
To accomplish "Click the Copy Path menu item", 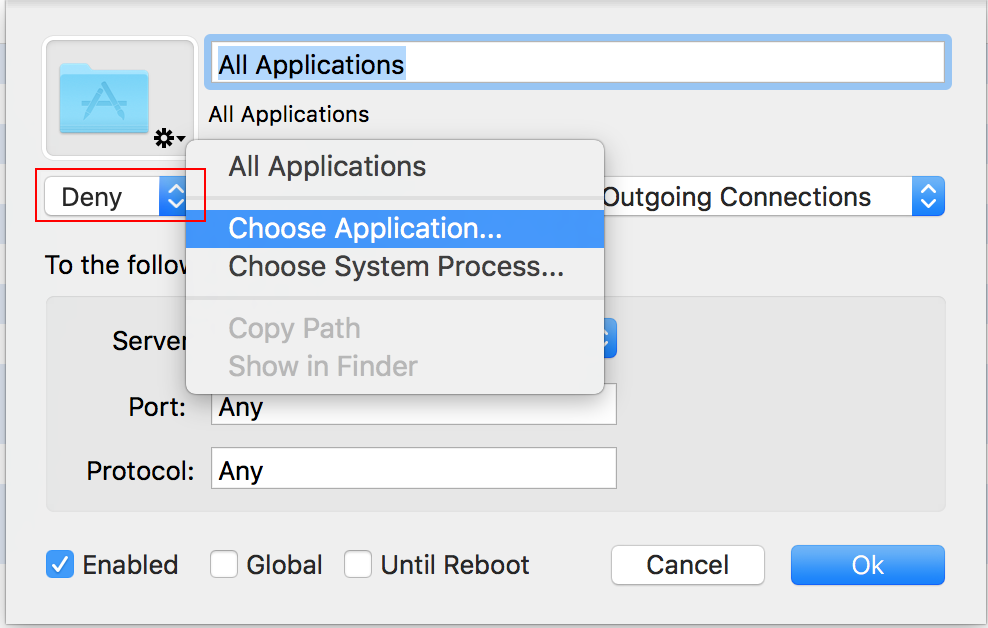I will click(294, 329).
